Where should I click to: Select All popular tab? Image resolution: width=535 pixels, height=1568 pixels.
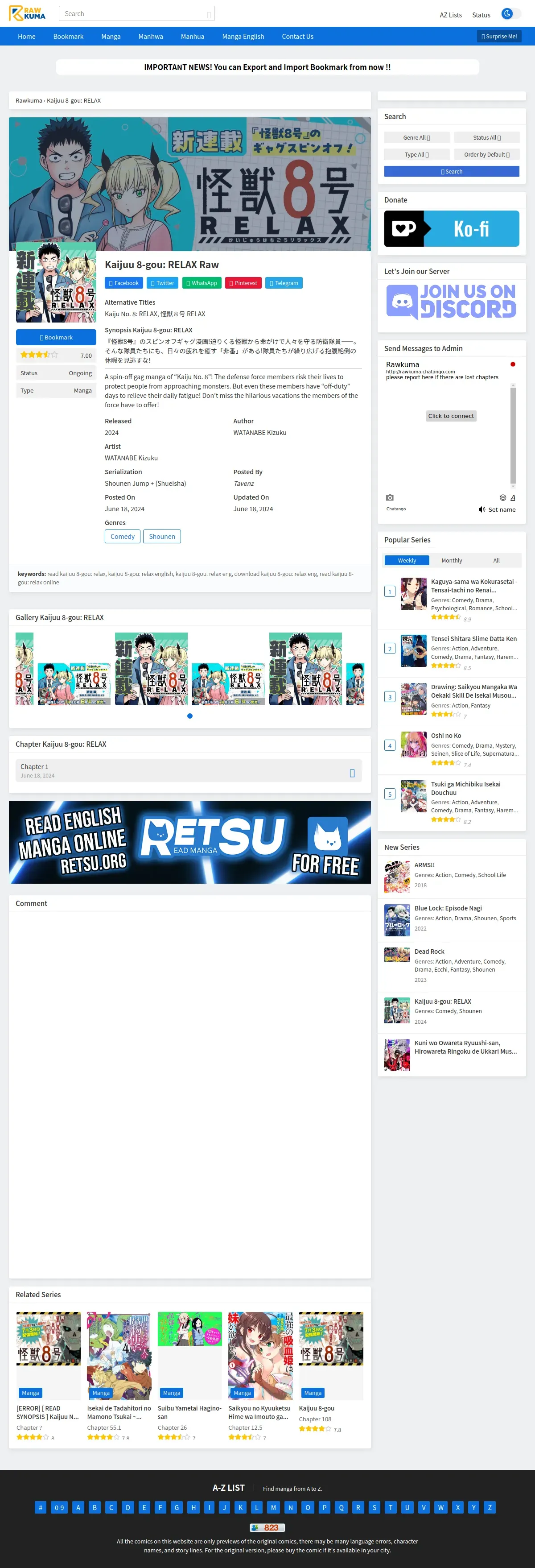coord(497,561)
